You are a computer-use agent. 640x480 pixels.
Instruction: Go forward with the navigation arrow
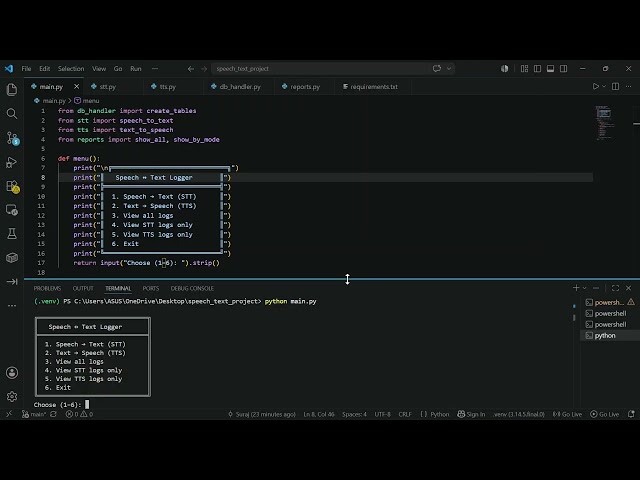[x=204, y=69]
